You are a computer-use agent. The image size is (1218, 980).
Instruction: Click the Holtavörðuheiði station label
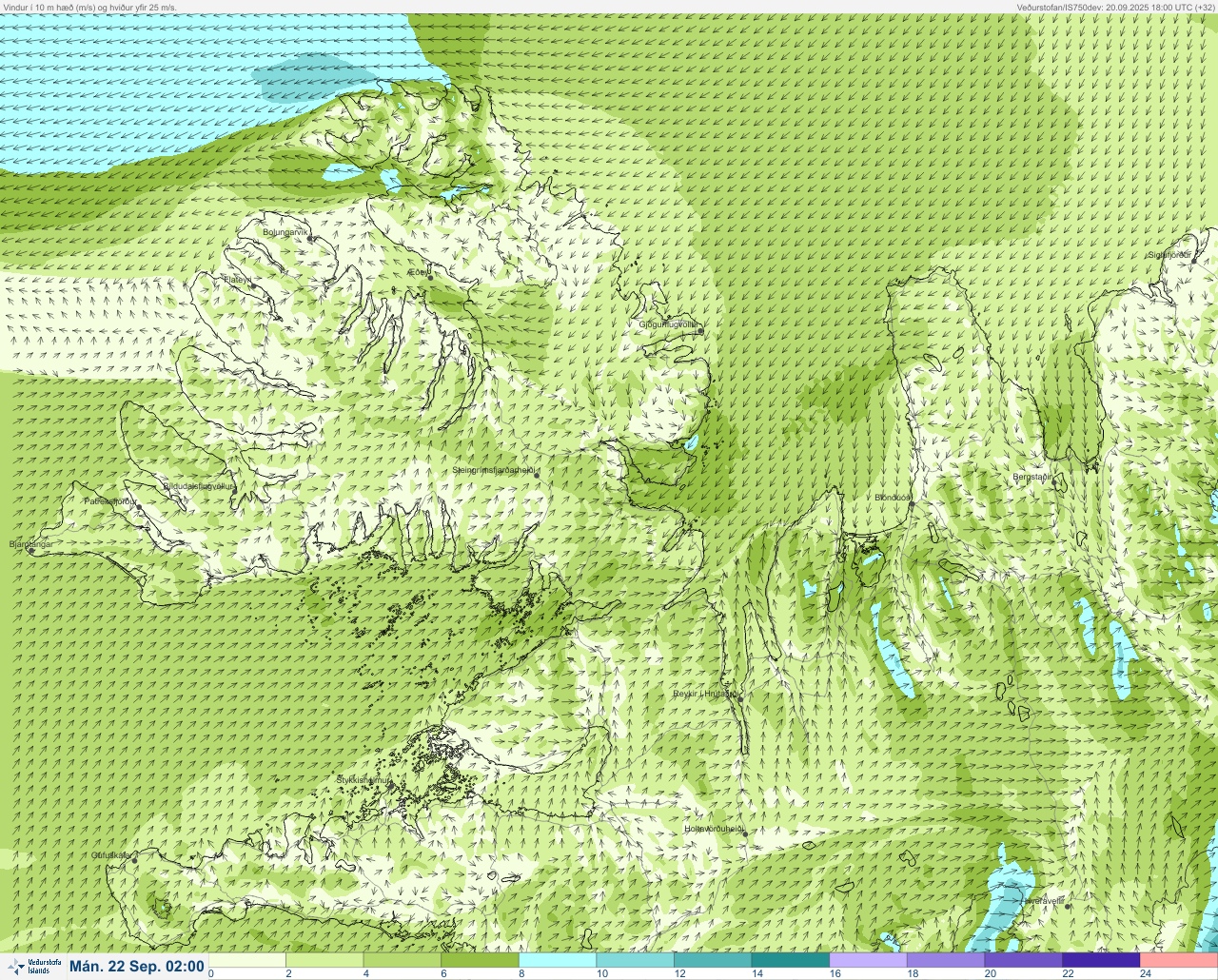coord(713,829)
